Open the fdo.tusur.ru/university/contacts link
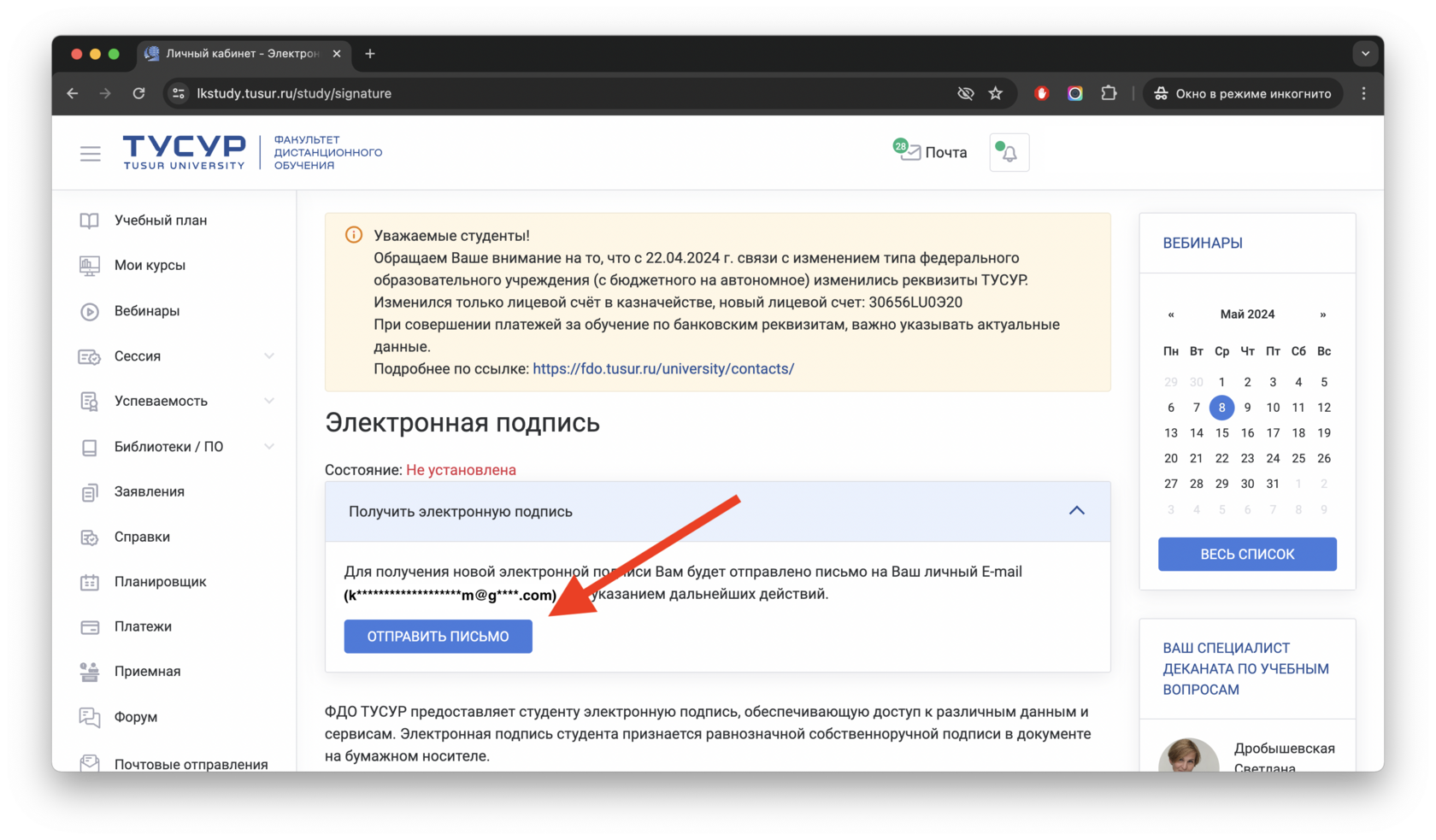Image resolution: width=1436 pixels, height=840 pixels. (663, 369)
